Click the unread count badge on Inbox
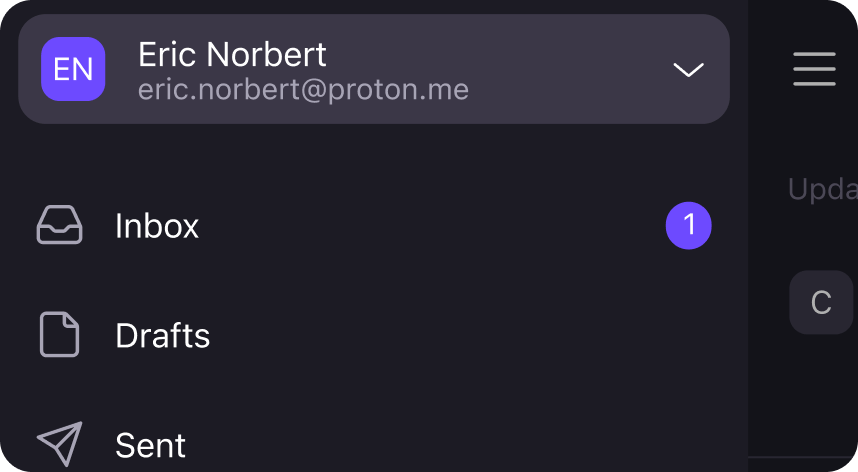 [688, 225]
